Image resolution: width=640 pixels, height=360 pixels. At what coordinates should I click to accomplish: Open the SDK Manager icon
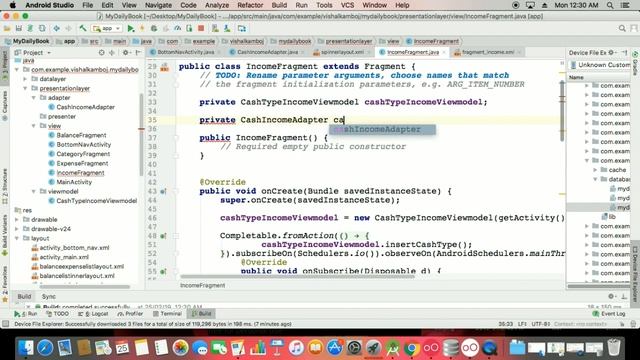tap(227, 29)
